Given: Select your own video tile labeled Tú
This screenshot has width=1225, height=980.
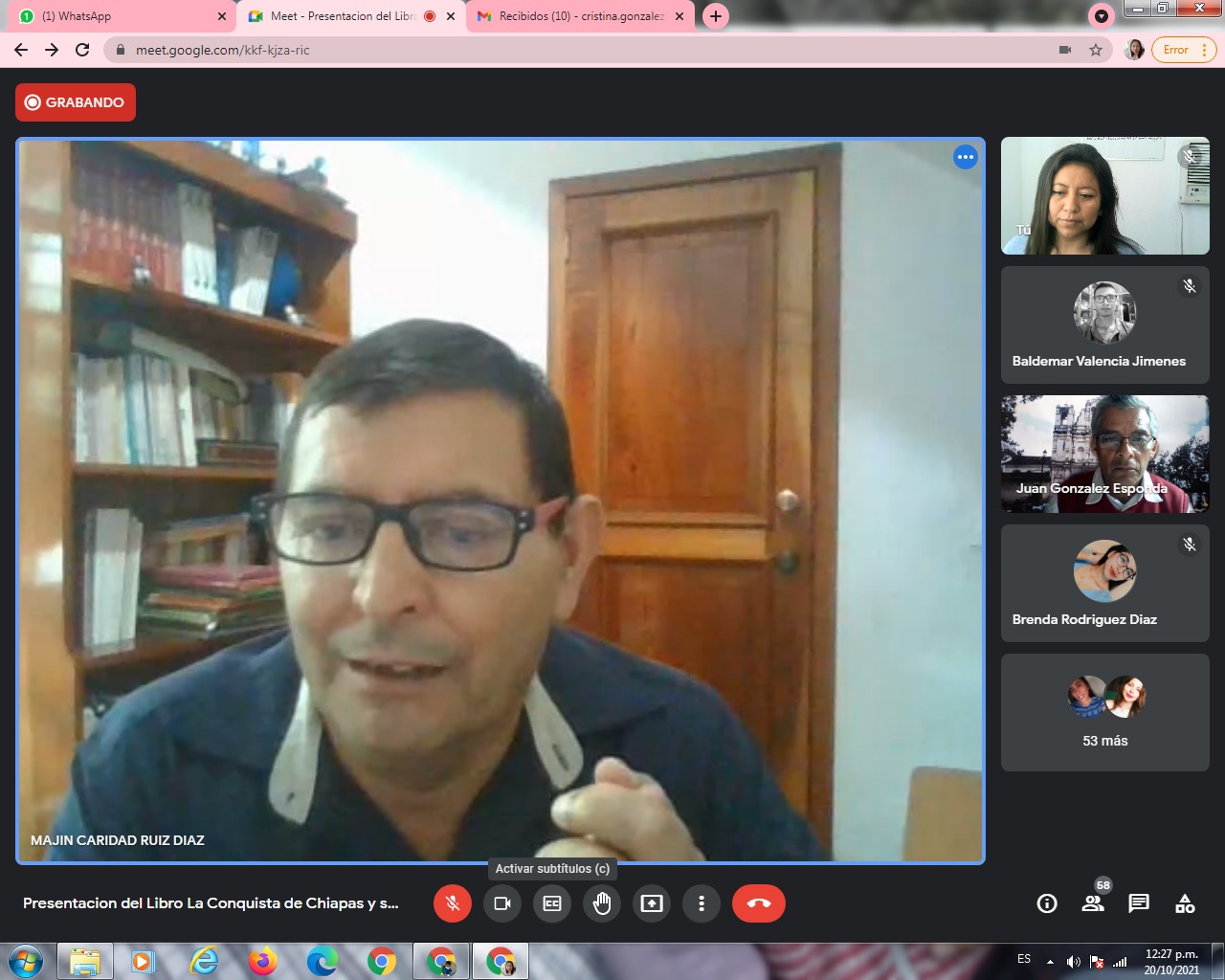Looking at the screenshot, I should coord(1105,196).
